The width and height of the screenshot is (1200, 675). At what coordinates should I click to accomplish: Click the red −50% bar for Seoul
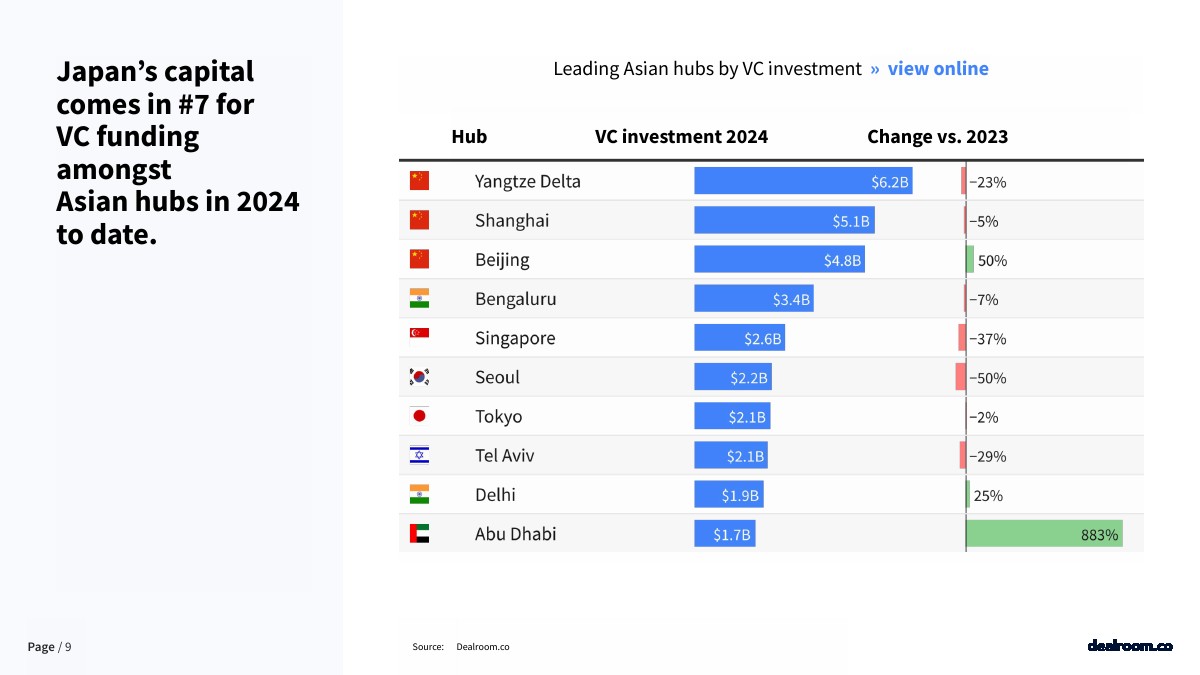pyautogui.click(x=960, y=377)
